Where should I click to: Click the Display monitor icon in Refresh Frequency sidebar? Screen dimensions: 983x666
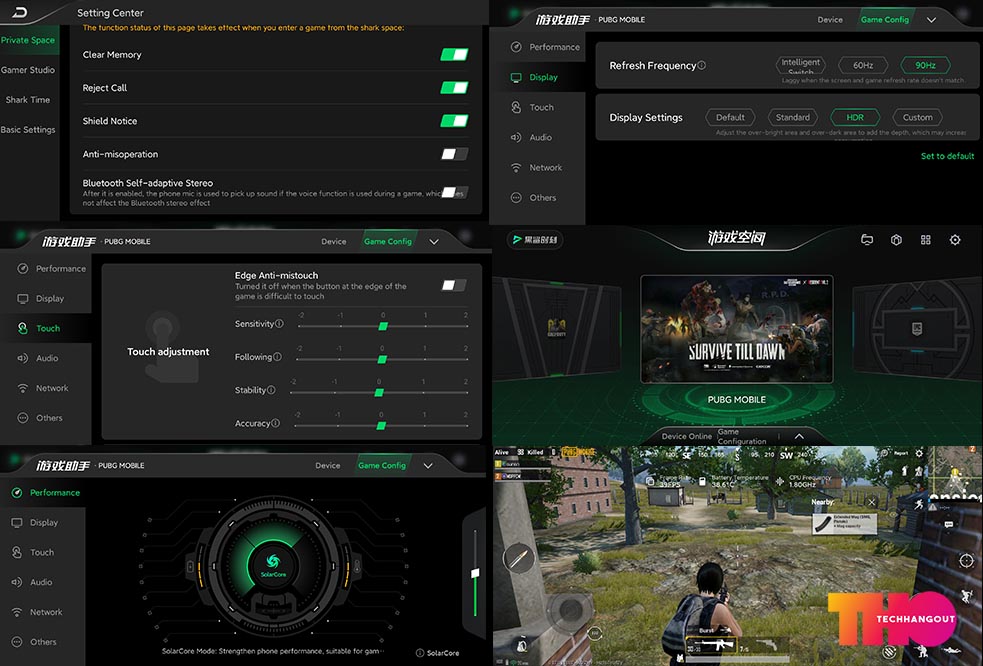[x=516, y=77]
